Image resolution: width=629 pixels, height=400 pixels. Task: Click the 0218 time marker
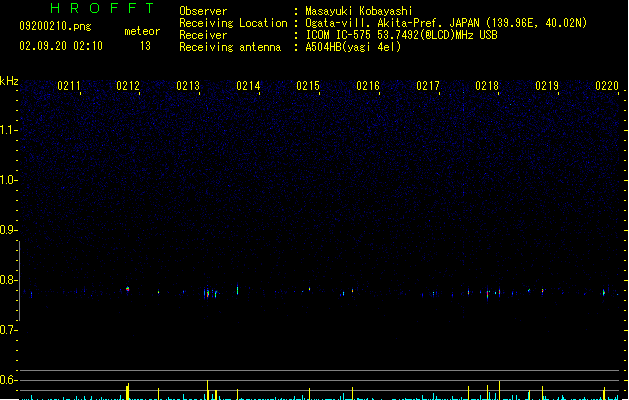(487, 86)
